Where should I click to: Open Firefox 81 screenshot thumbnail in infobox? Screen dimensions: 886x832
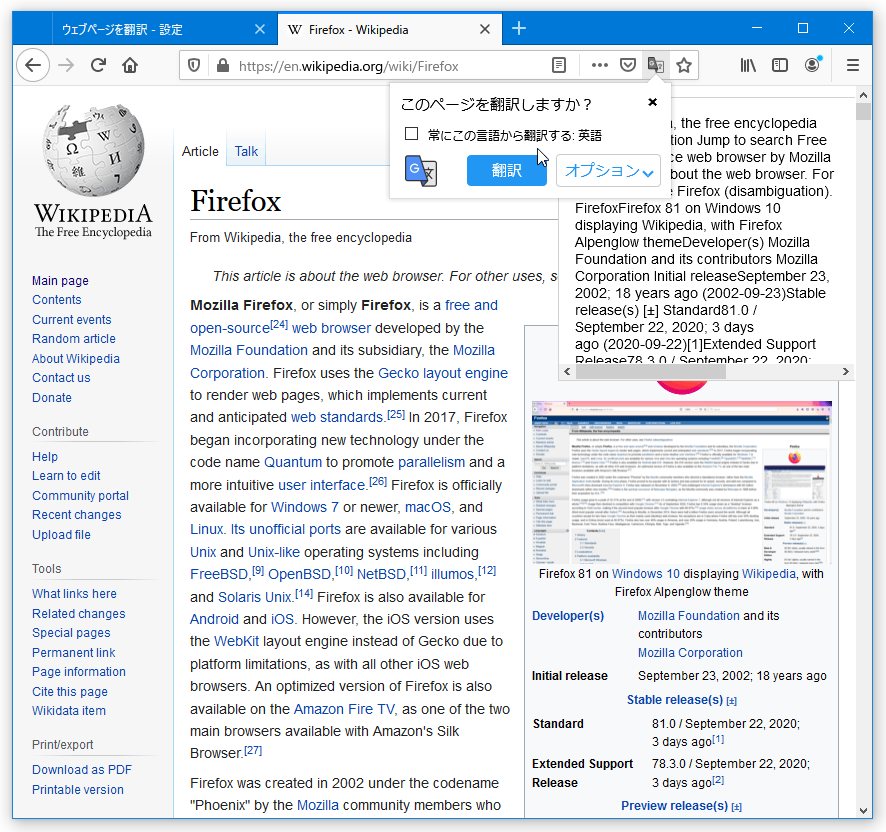[x=681, y=482]
